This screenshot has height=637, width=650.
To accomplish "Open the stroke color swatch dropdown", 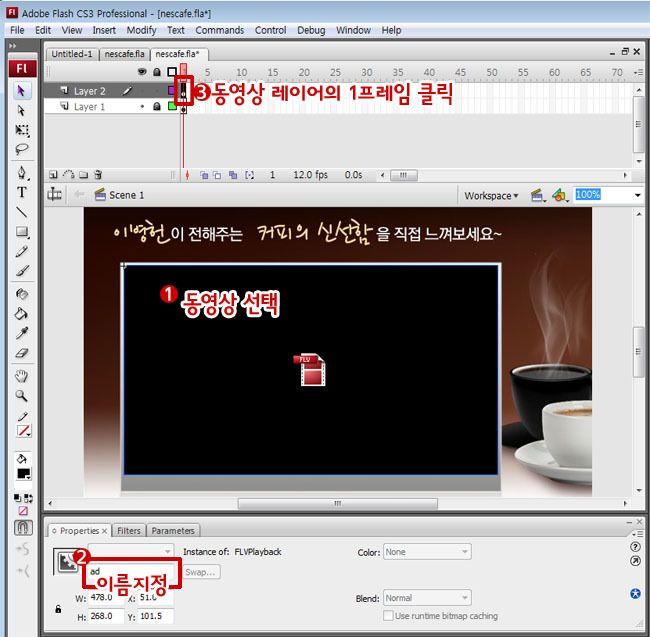I will tap(24, 431).
